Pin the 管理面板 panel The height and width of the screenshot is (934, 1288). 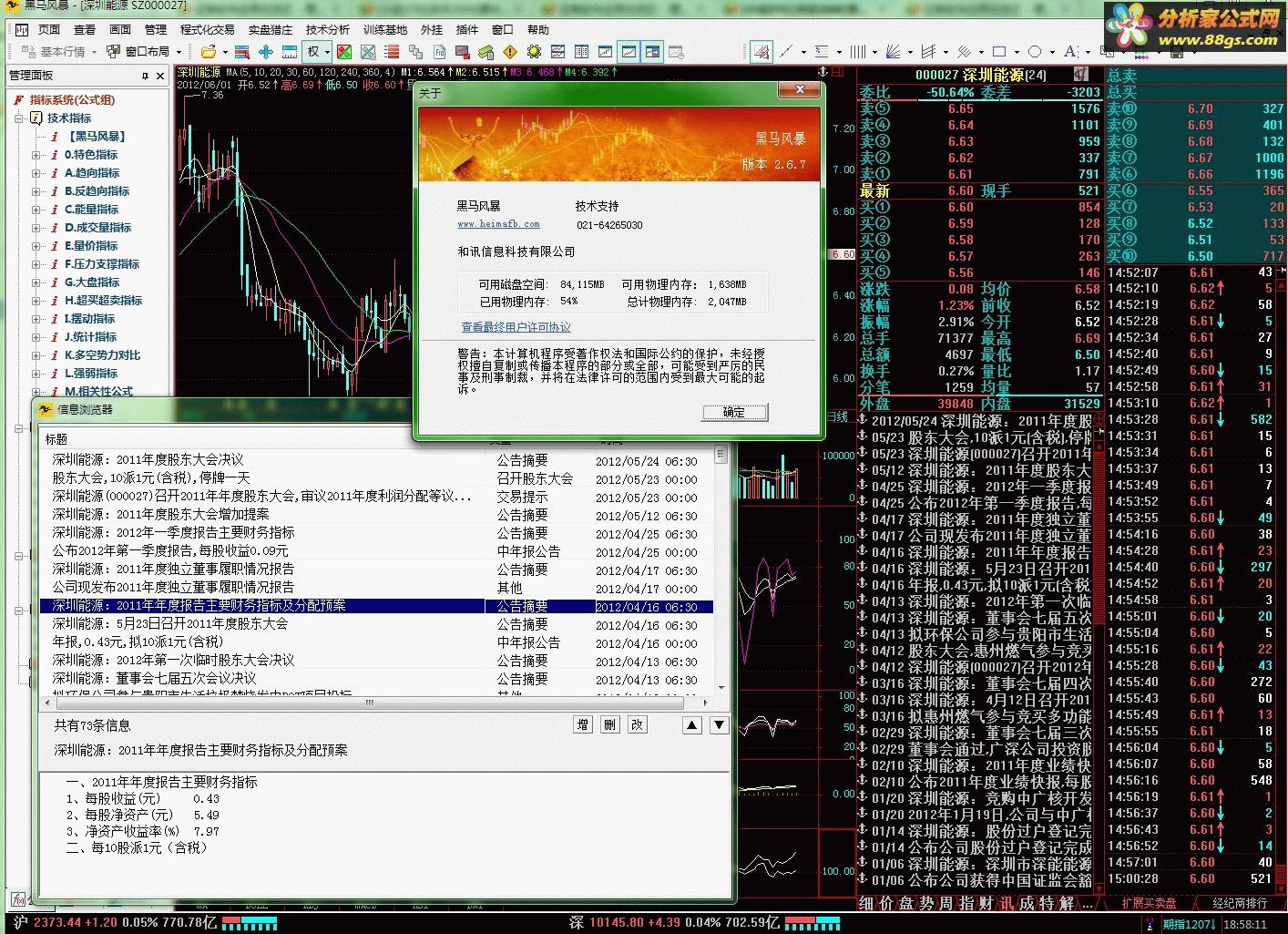tap(145, 76)
